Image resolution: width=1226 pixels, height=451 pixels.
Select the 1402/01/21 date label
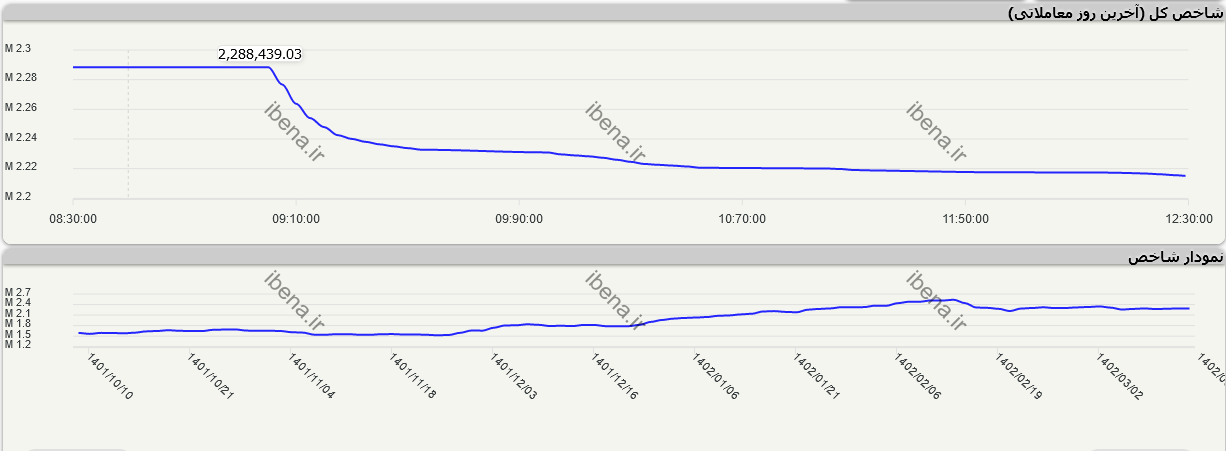(x=817, y=376)
